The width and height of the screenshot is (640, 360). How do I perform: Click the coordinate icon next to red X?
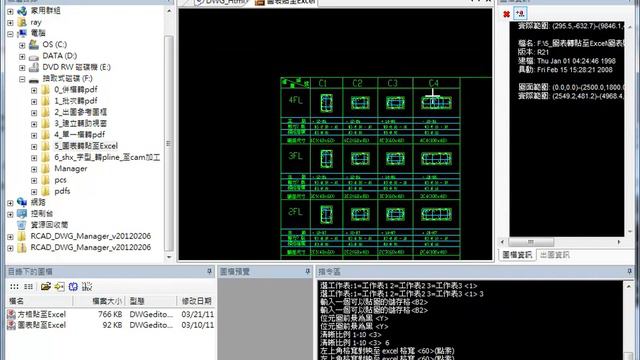[520, 13]
